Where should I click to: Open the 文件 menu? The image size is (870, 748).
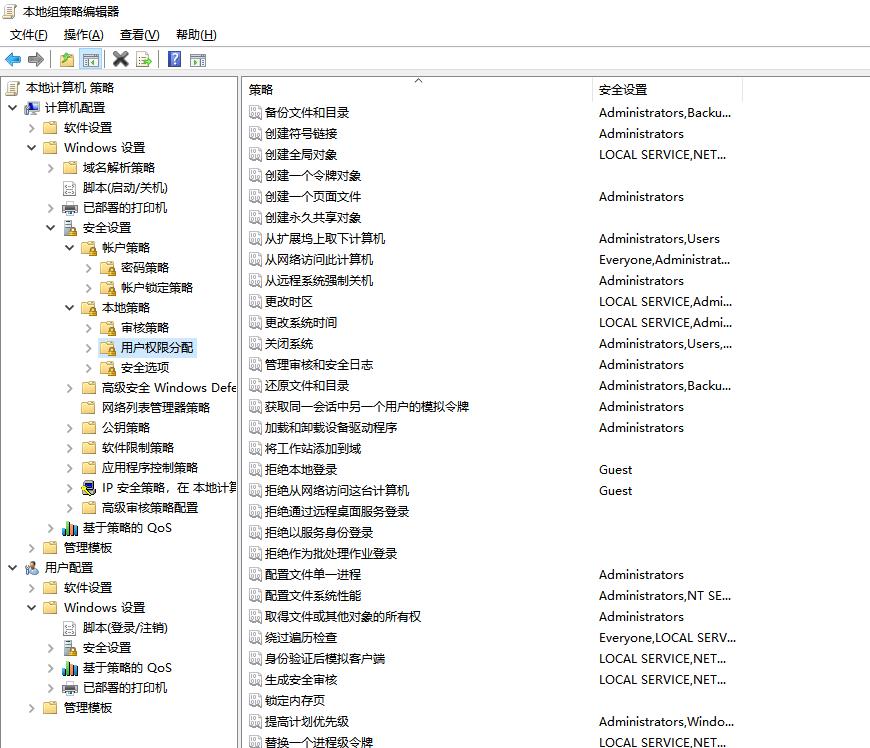point(28,35)
